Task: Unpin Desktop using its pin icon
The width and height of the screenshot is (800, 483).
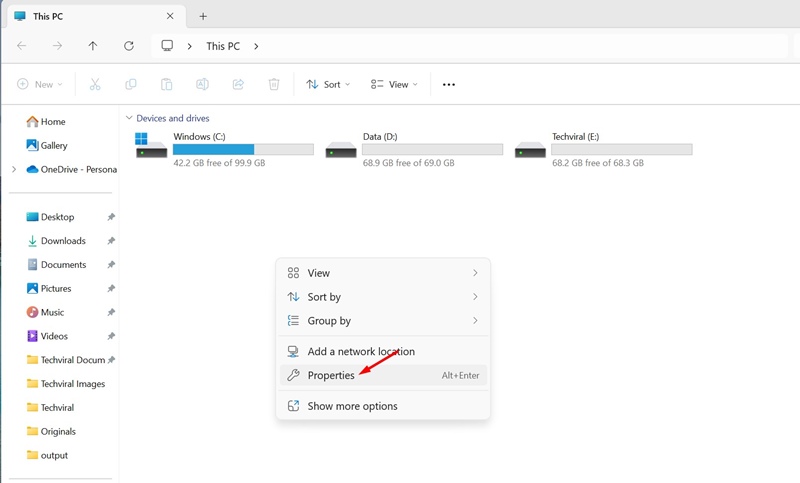Action: (x=111, y=217)
